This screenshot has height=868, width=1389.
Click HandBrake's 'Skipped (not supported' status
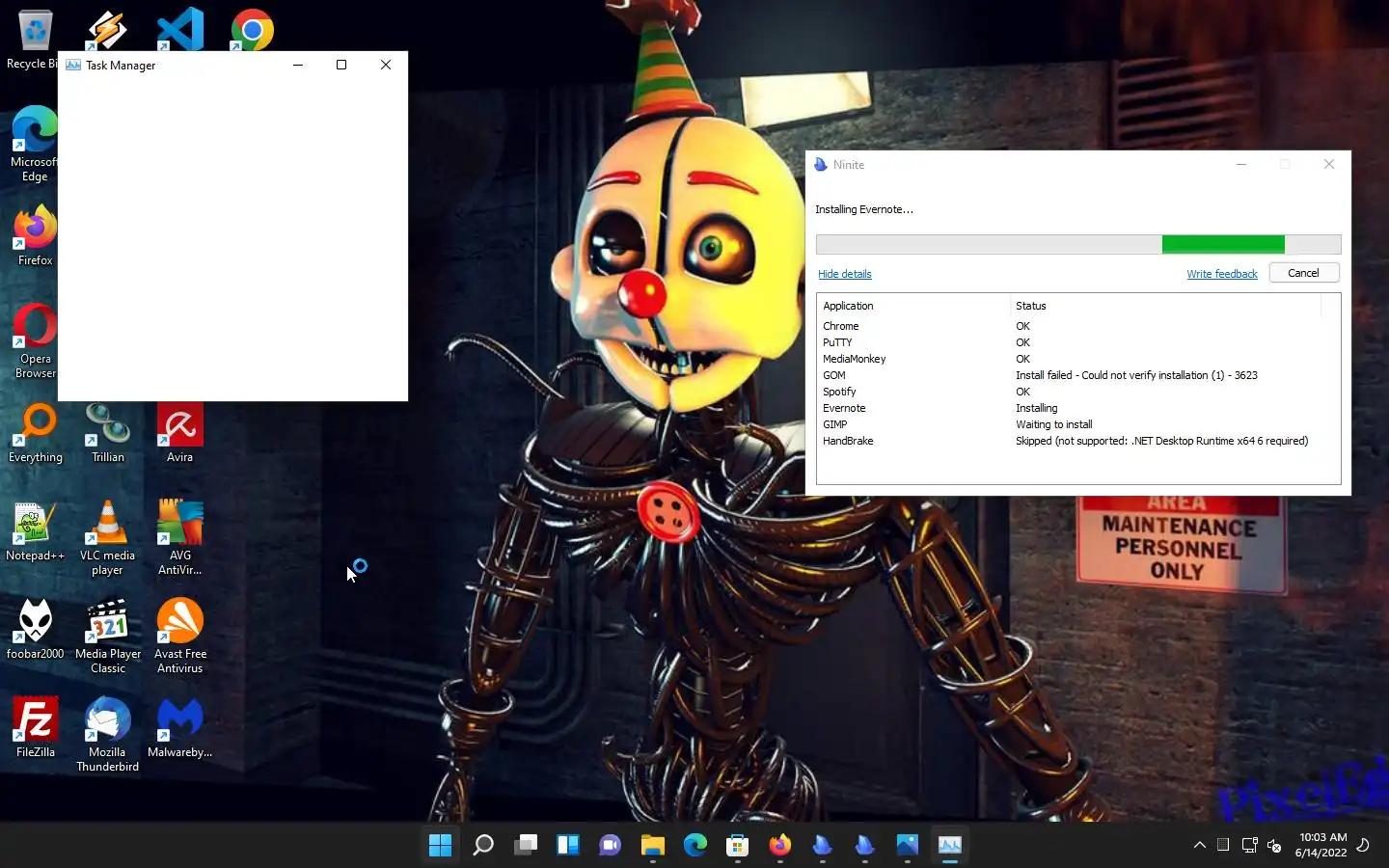(1161, 441)
